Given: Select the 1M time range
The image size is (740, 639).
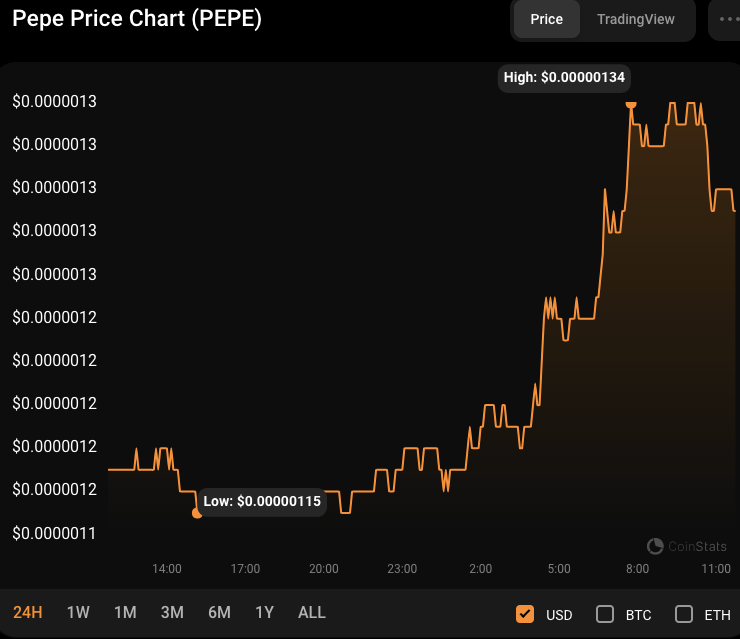Looking at the screenshot, I should (x=125, y=613).
